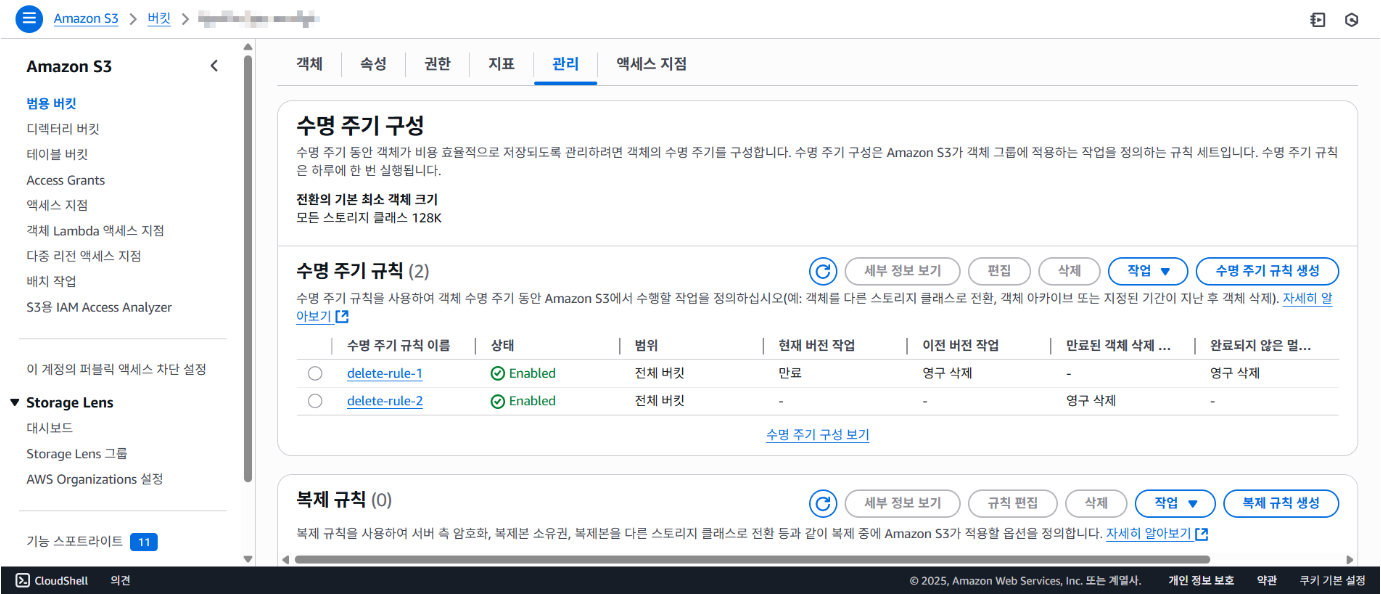
Task: Click the horizontal scrollbar at bottom
Action: [750, 560]
